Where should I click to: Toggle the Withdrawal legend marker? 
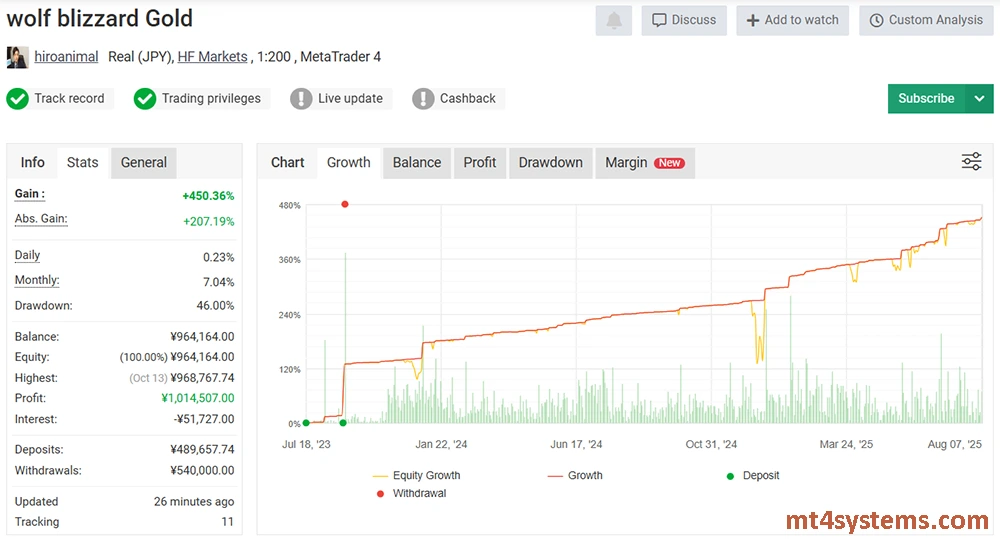pos(410,494)
